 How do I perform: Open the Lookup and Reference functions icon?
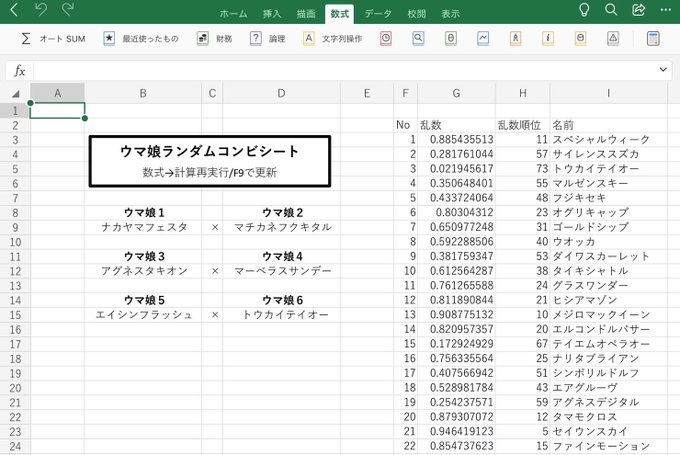418,39
